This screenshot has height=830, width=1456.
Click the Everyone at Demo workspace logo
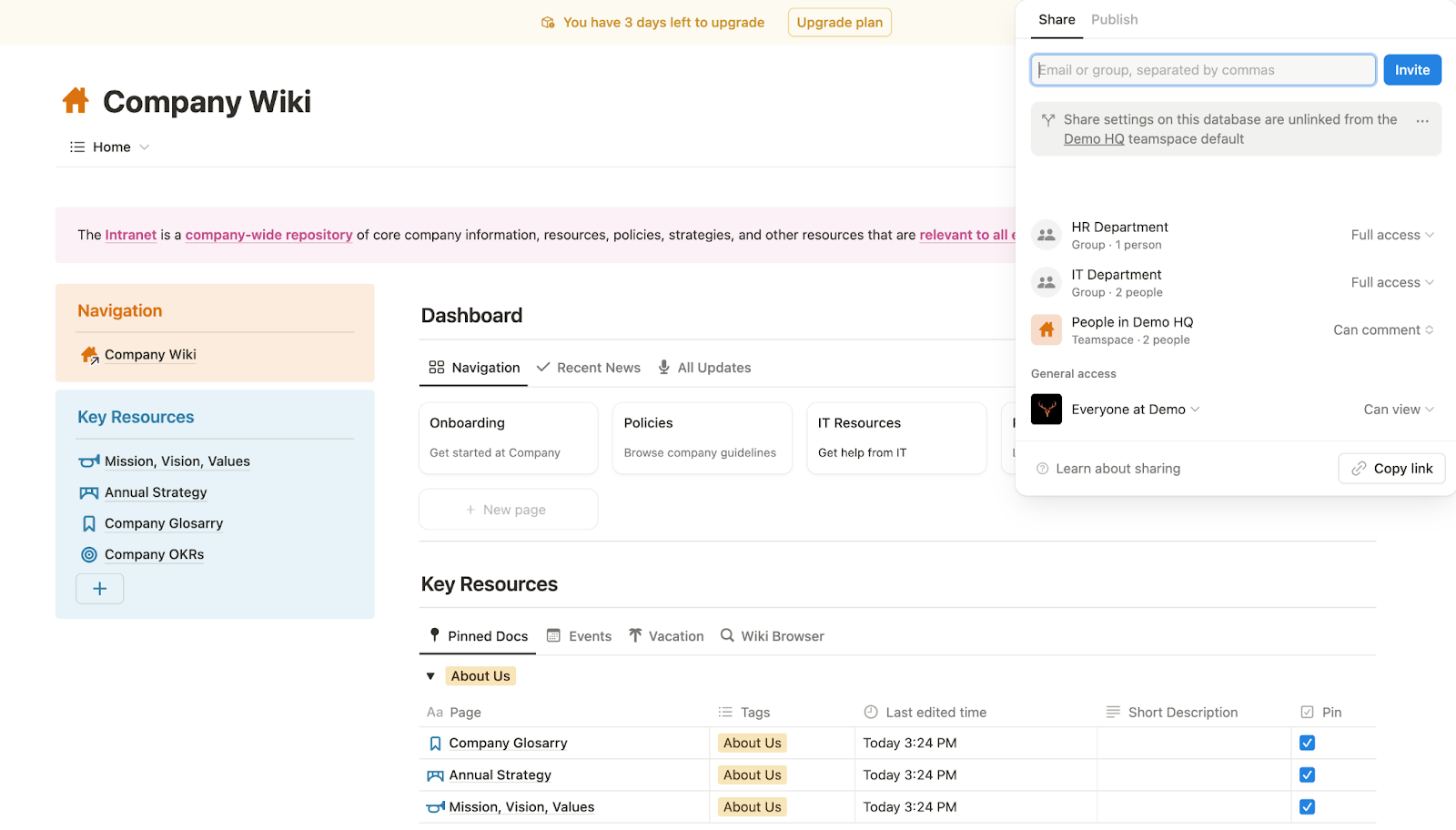click(x=1046, y=410)
